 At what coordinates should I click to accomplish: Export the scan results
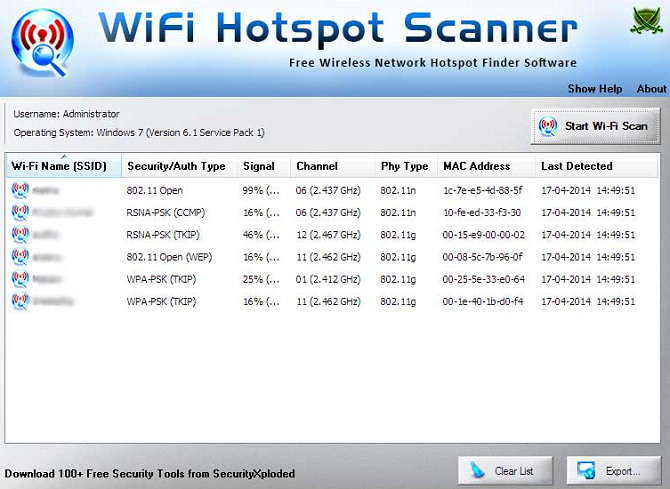pos(614,471)
